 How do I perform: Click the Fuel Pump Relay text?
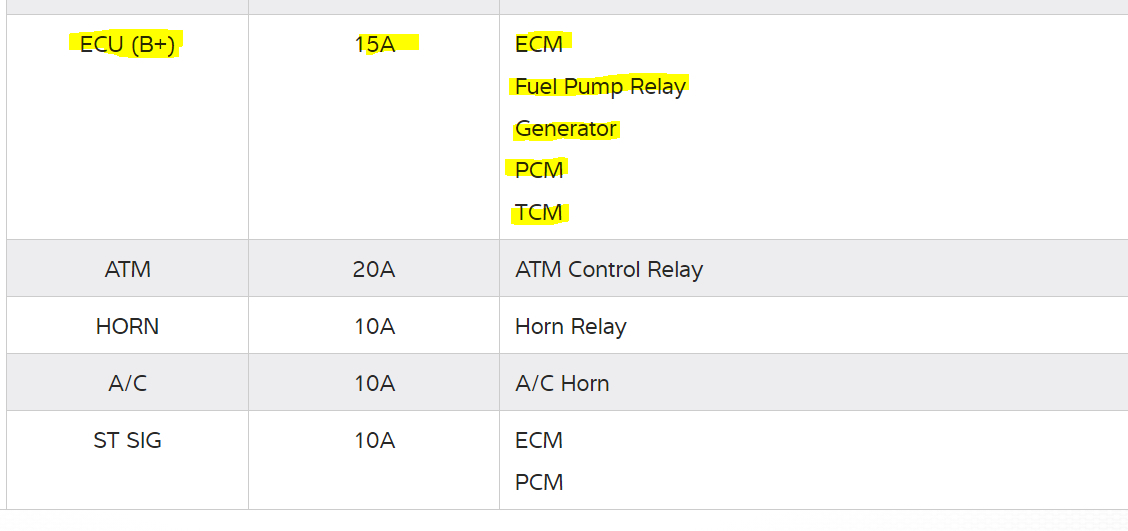[600, 87]
